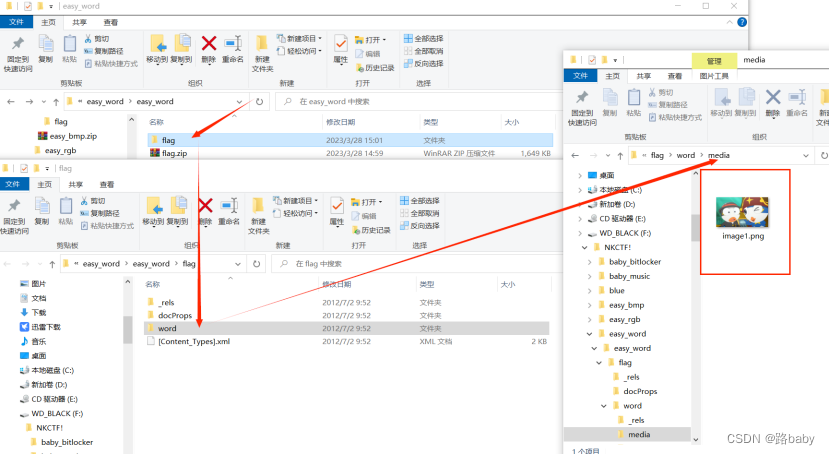This screenshot has width=830, height=455.
Task: Open address bar dropdown in easy_word window
Action: [239, 102]
